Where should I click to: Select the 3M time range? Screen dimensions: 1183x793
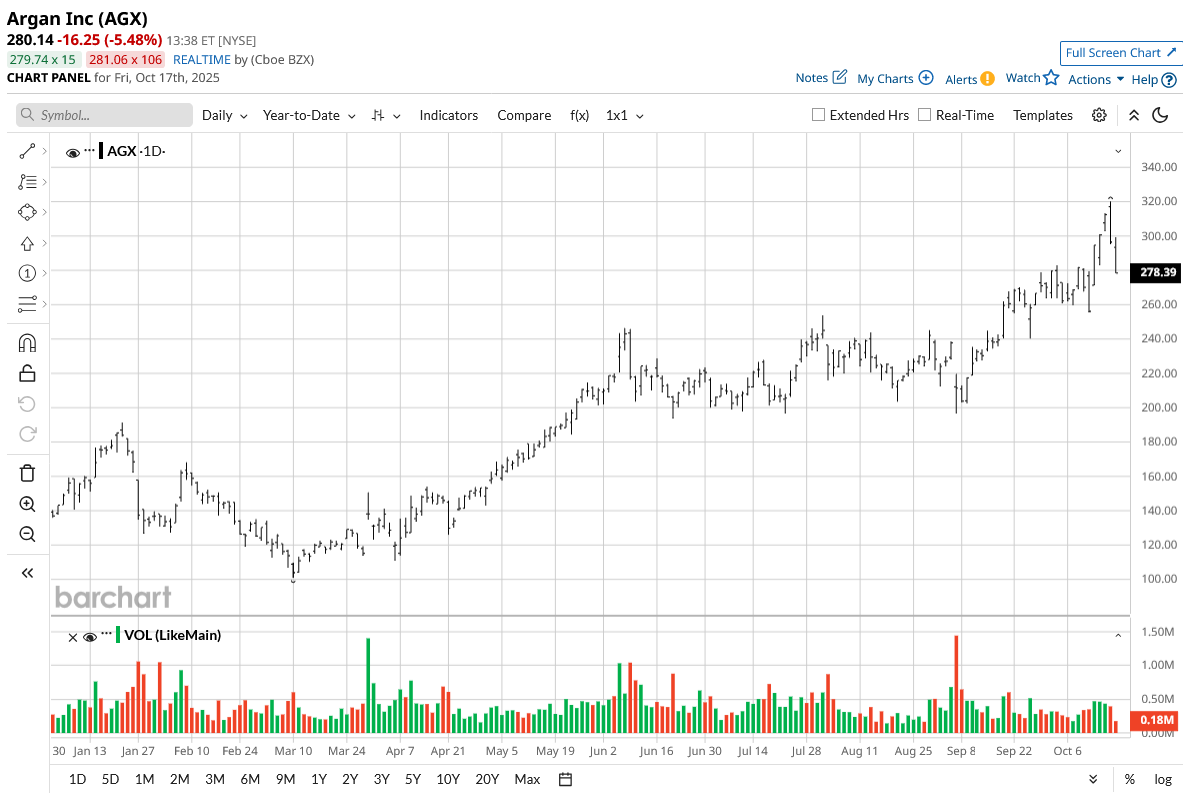215,779
